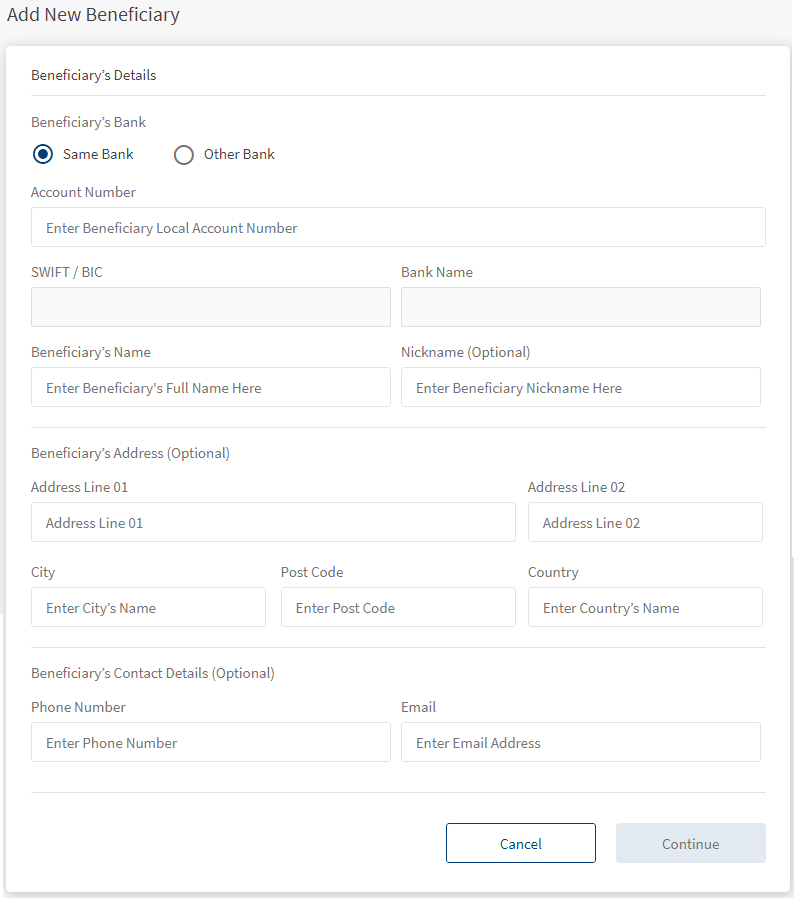
Task: Click the Add New Beneficiary page title
Action: tap(93, 16)
